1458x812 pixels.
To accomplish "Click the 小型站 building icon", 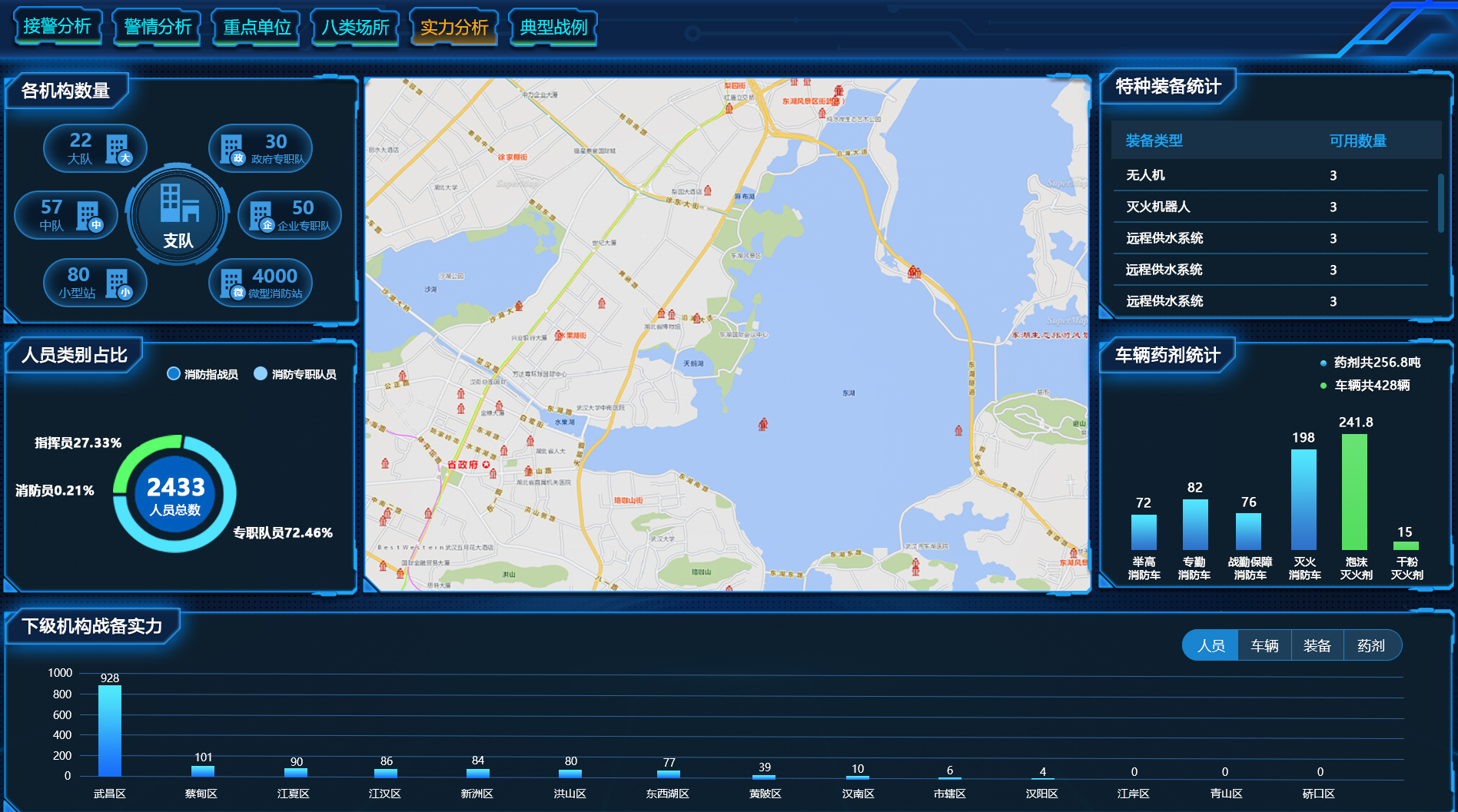I will pyautogui.click(x=118, y=283).
